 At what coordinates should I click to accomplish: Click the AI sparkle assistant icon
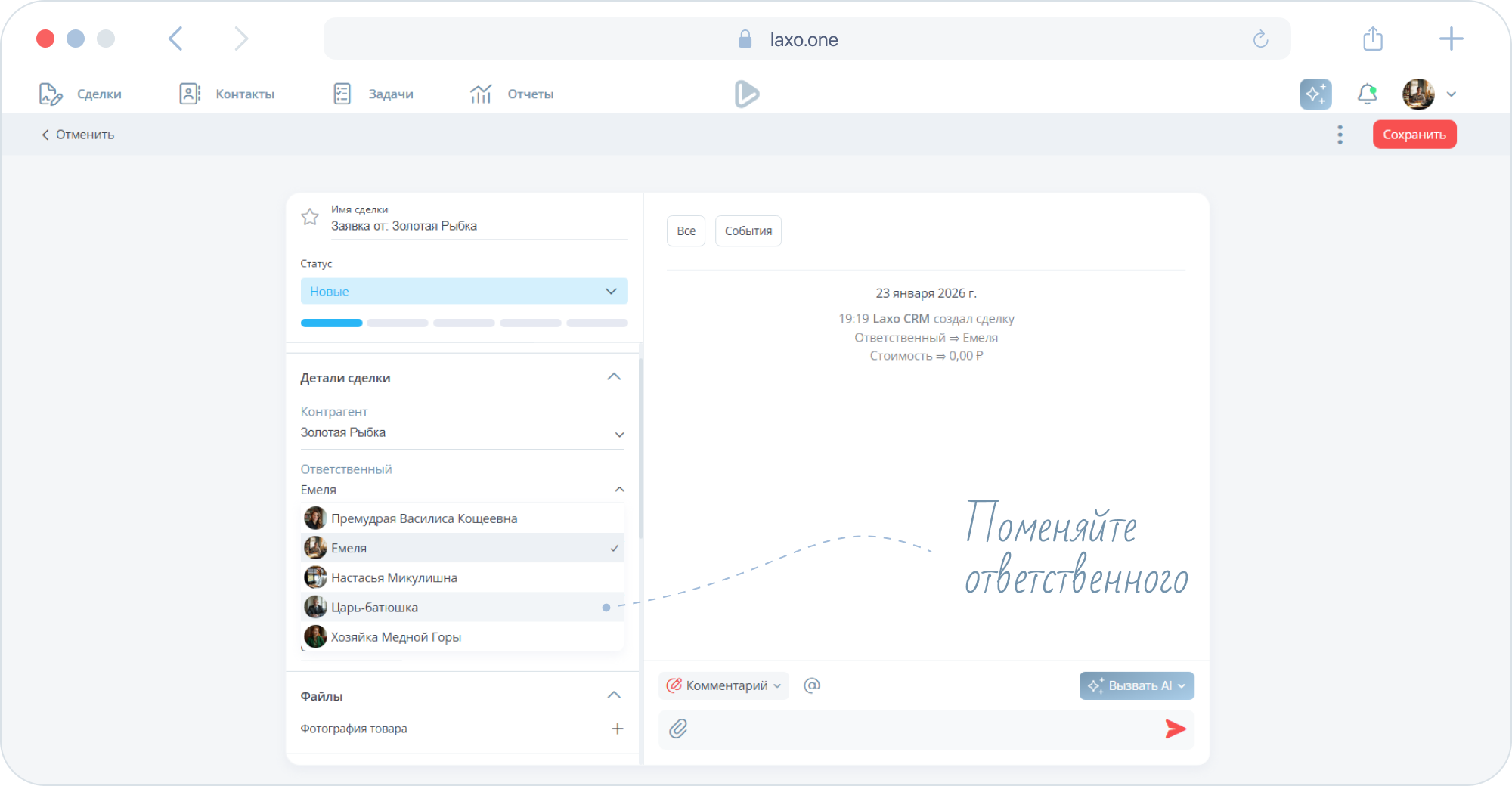(1315, 94)
